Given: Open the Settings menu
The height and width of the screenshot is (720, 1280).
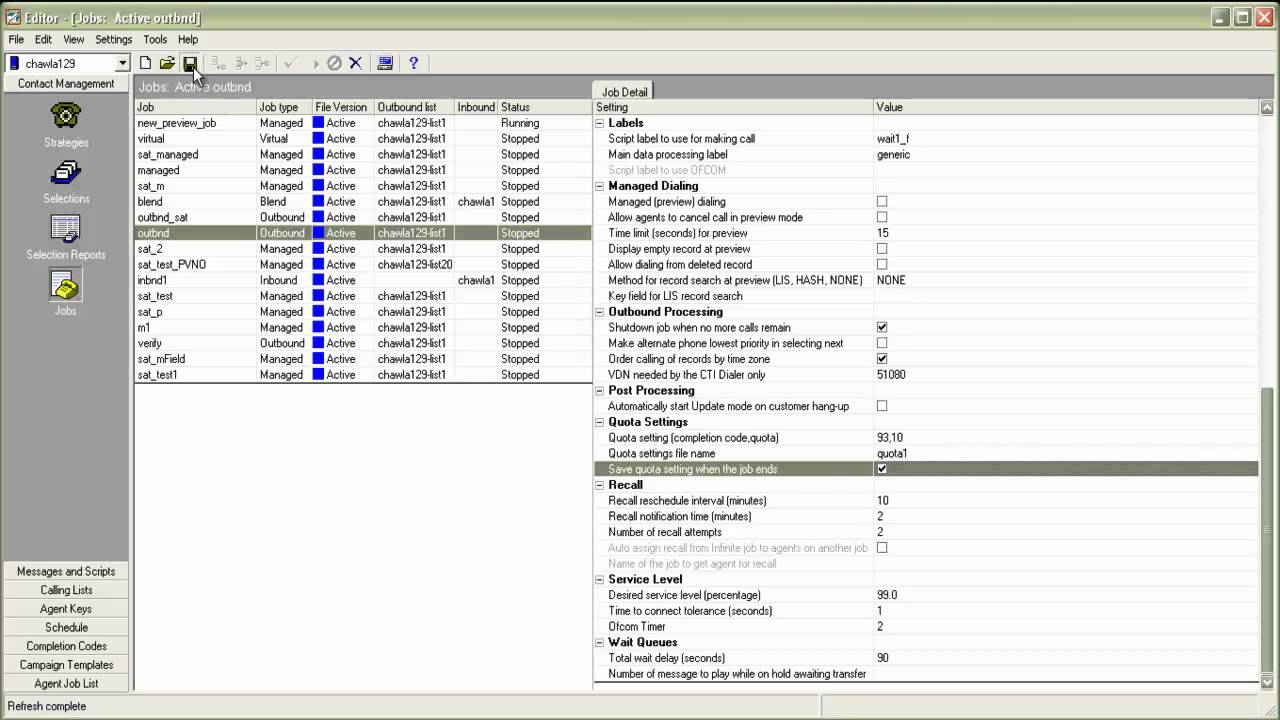Looking at the screenshot, I should tap(113, 40).
